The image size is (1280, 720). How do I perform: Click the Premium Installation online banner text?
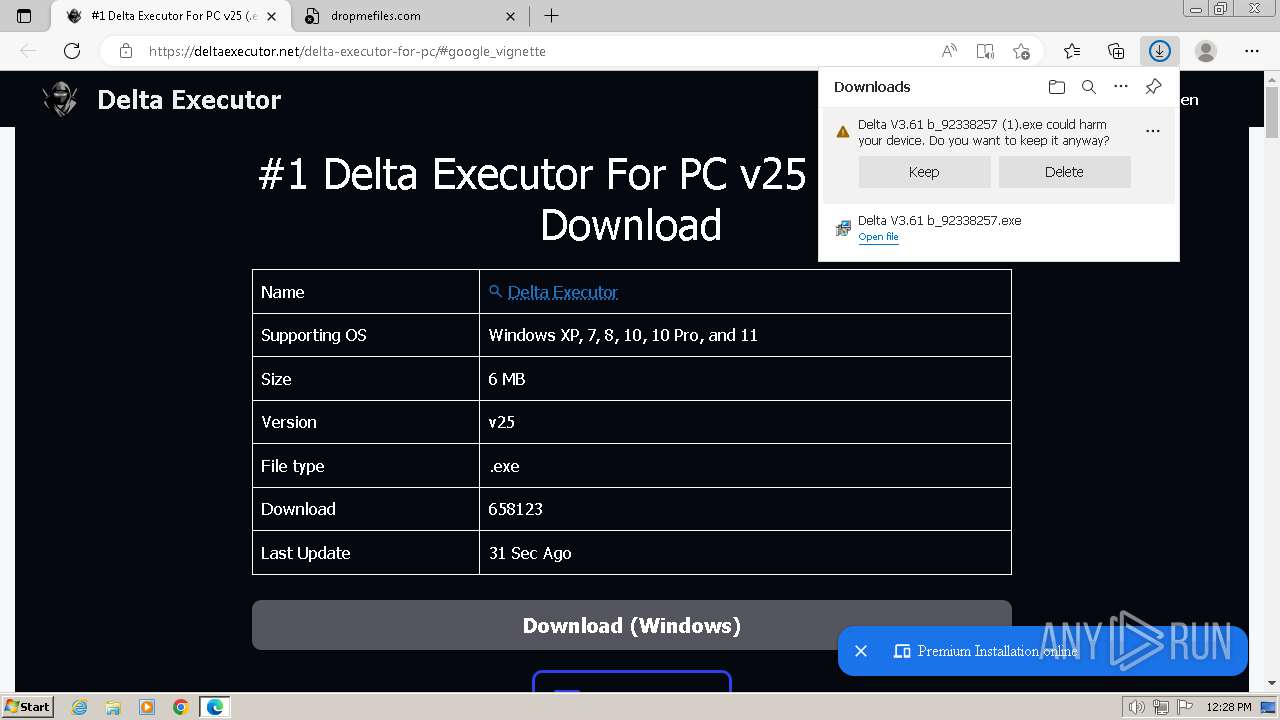[998, 651]
